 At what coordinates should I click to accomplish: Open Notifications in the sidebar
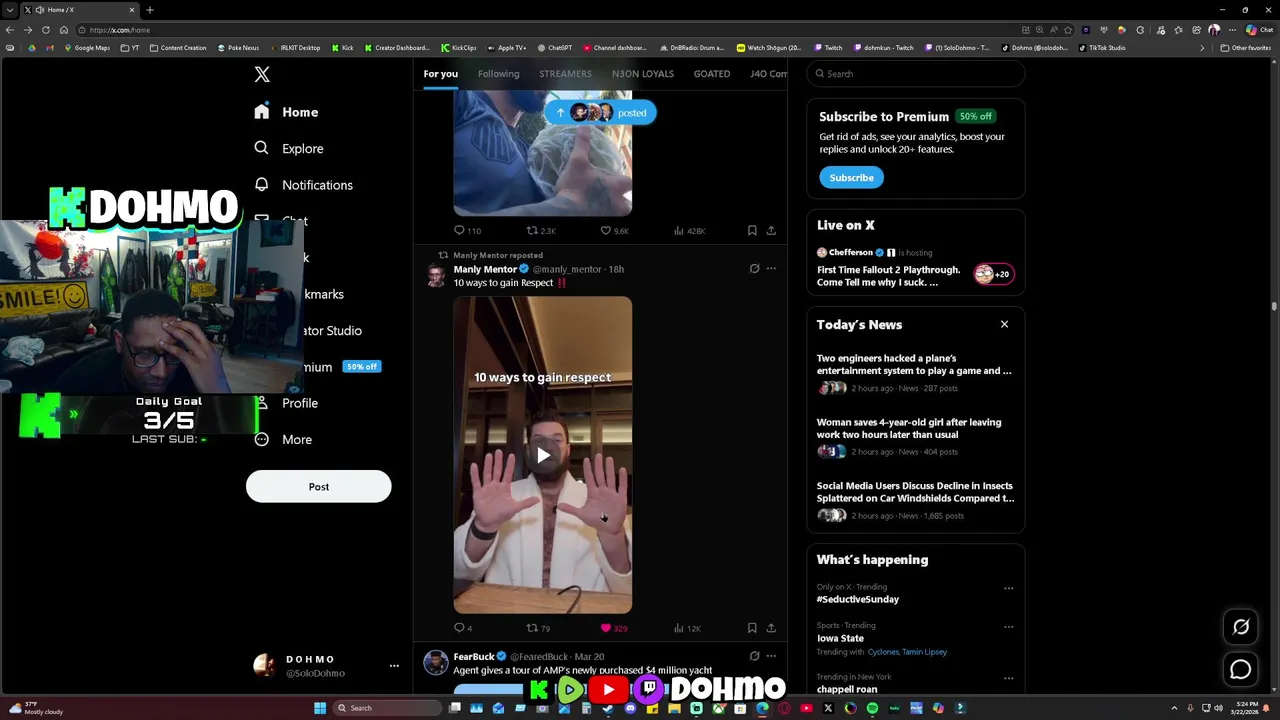[303, 185]
